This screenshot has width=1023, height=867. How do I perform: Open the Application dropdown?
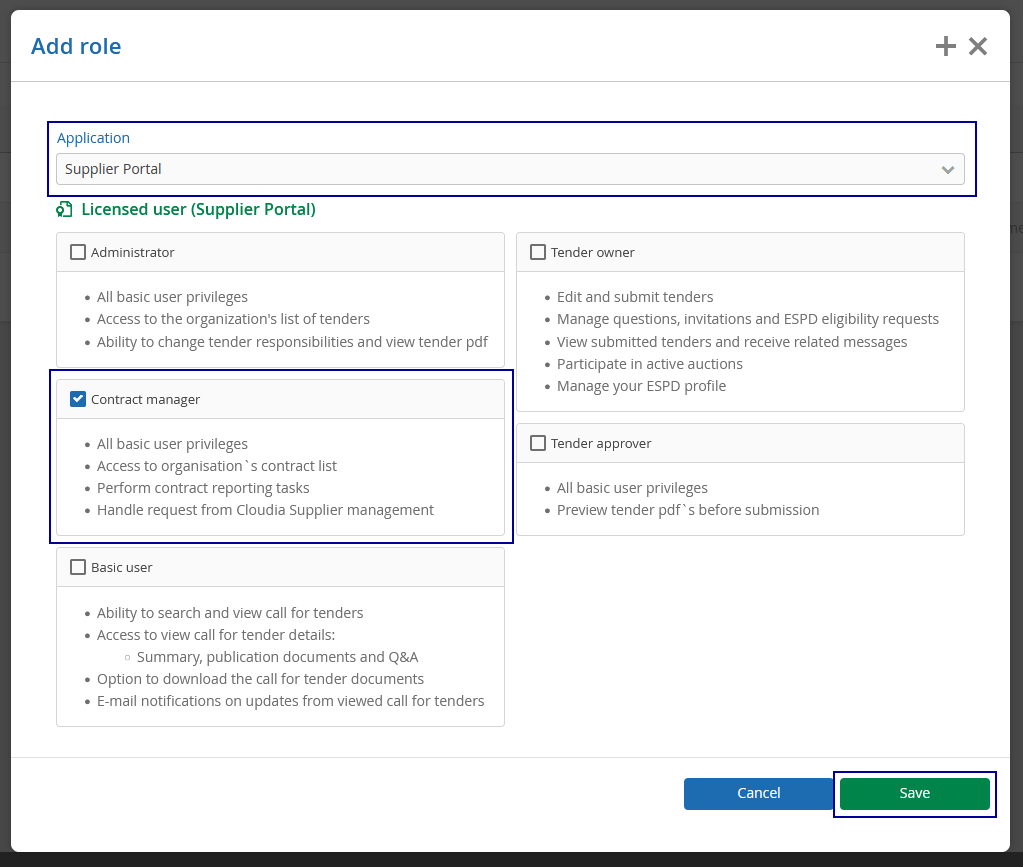click(510, 169)
